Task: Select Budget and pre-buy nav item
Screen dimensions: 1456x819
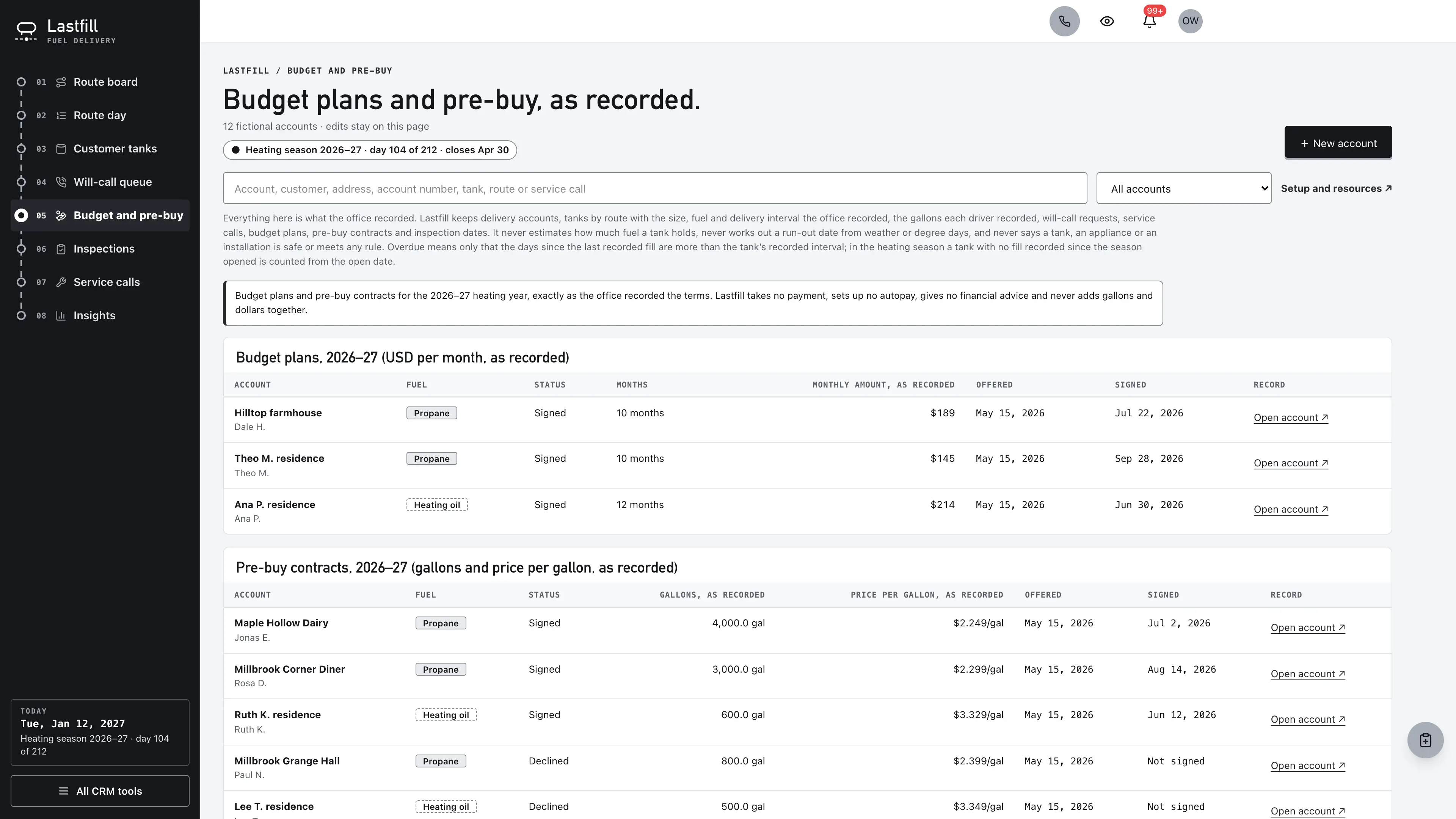Action: coord(100,215)
